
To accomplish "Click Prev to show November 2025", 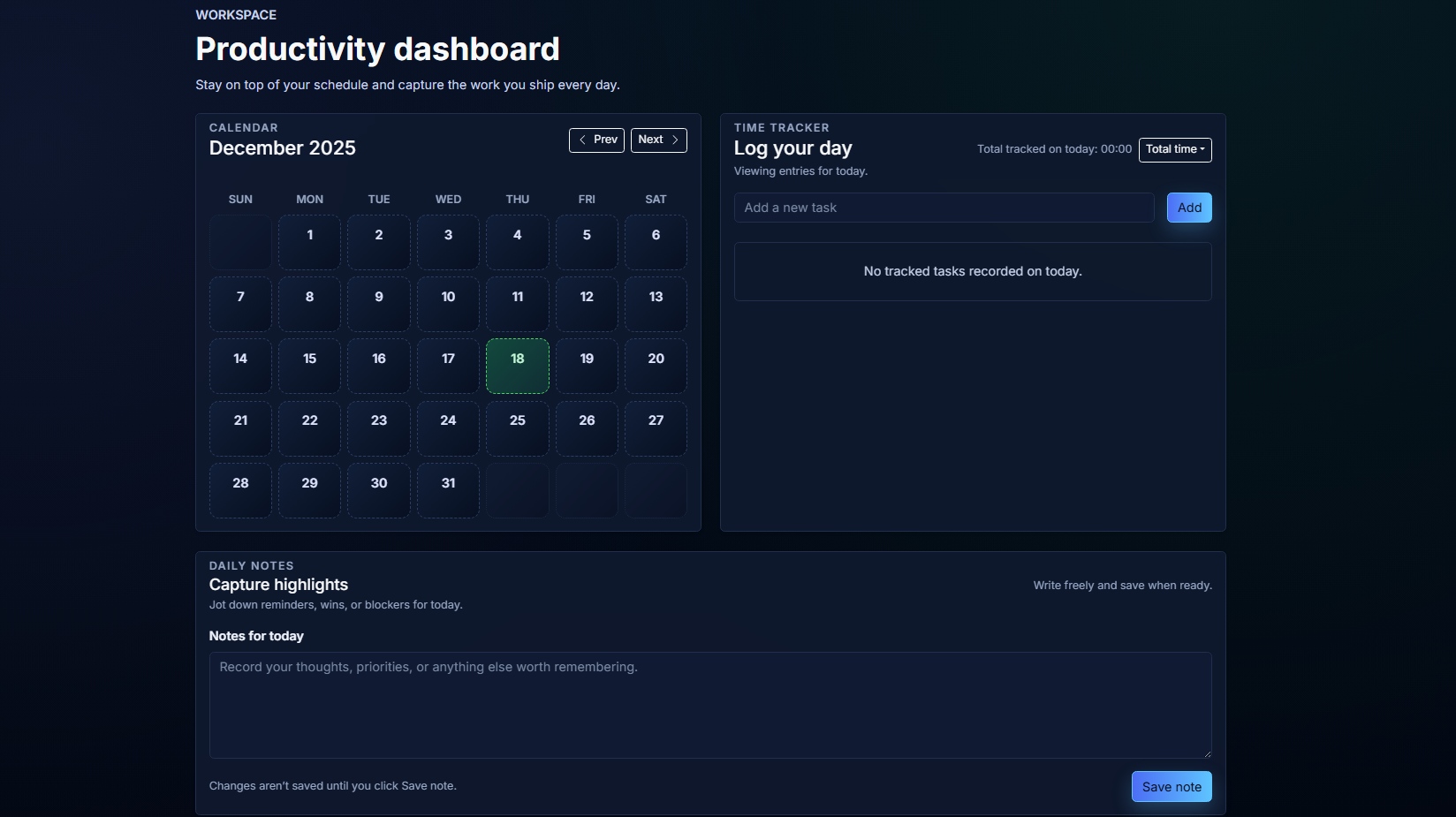I will pyautogui.click(x=596, y=140).
